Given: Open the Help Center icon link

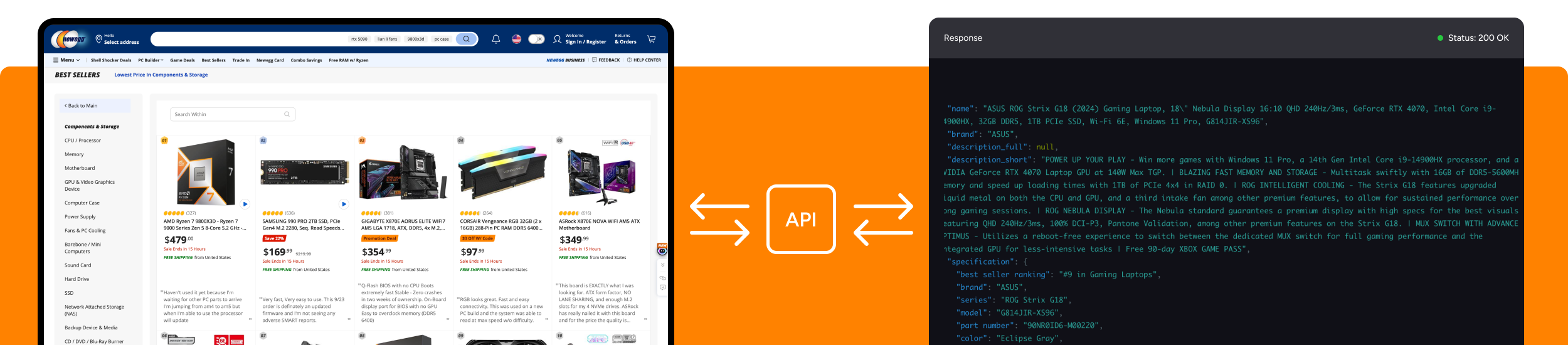Looking at the screenshot, I should [x=644, y=60].
